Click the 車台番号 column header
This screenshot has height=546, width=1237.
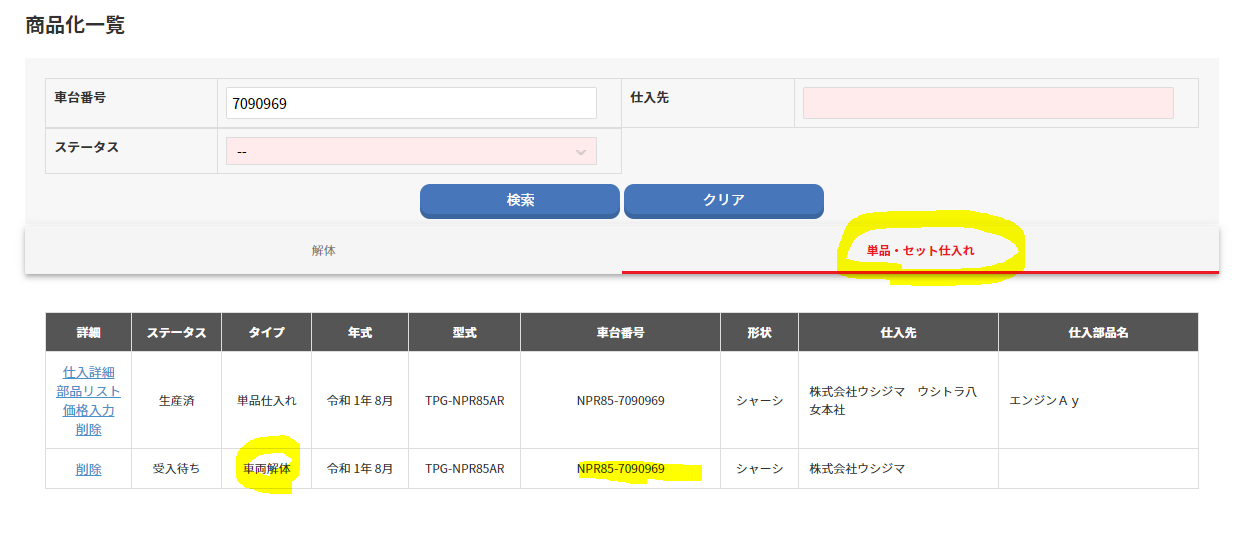pyautogui.click(x=620, y=332)
